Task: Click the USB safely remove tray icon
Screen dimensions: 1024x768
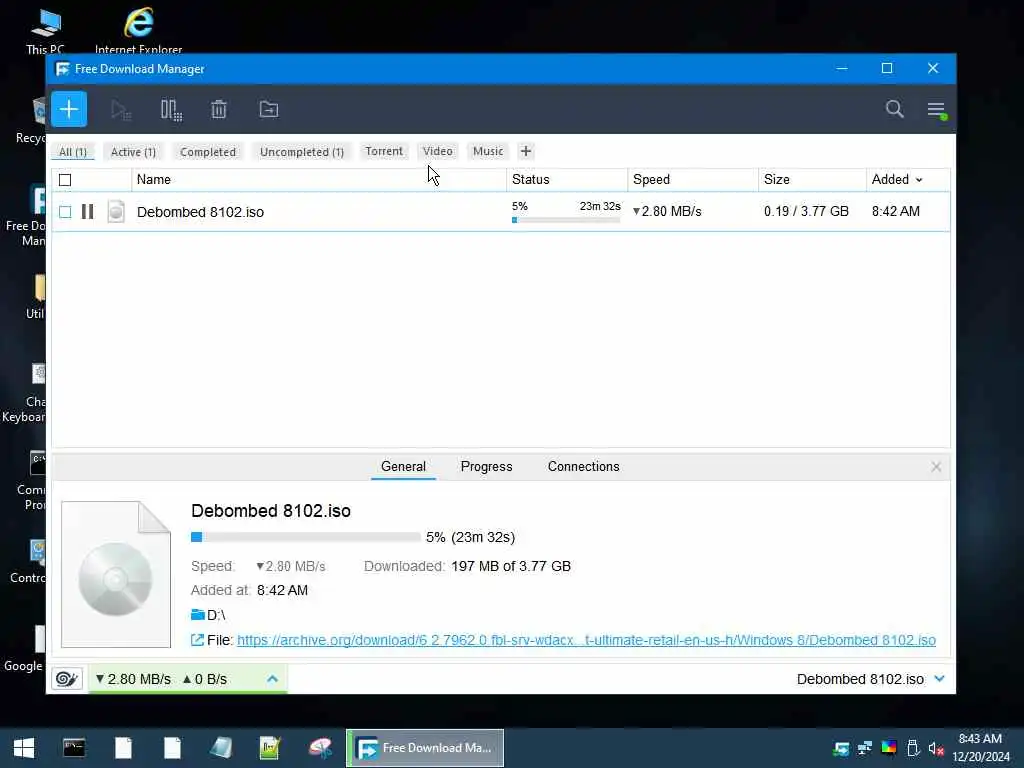Action: pyautogui.click(x=913, y=748)
